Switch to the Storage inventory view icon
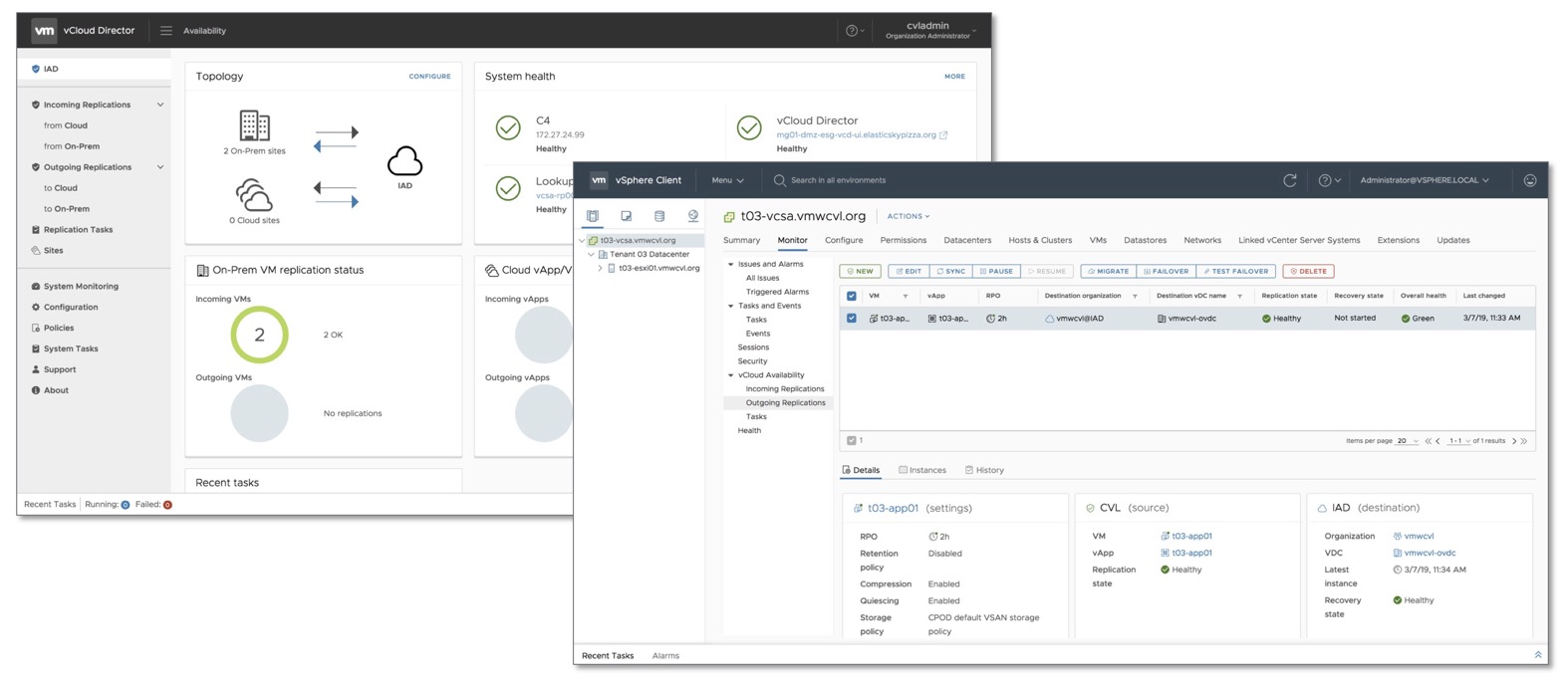This screenshot has width=1568, height=689. click(659, 216)
